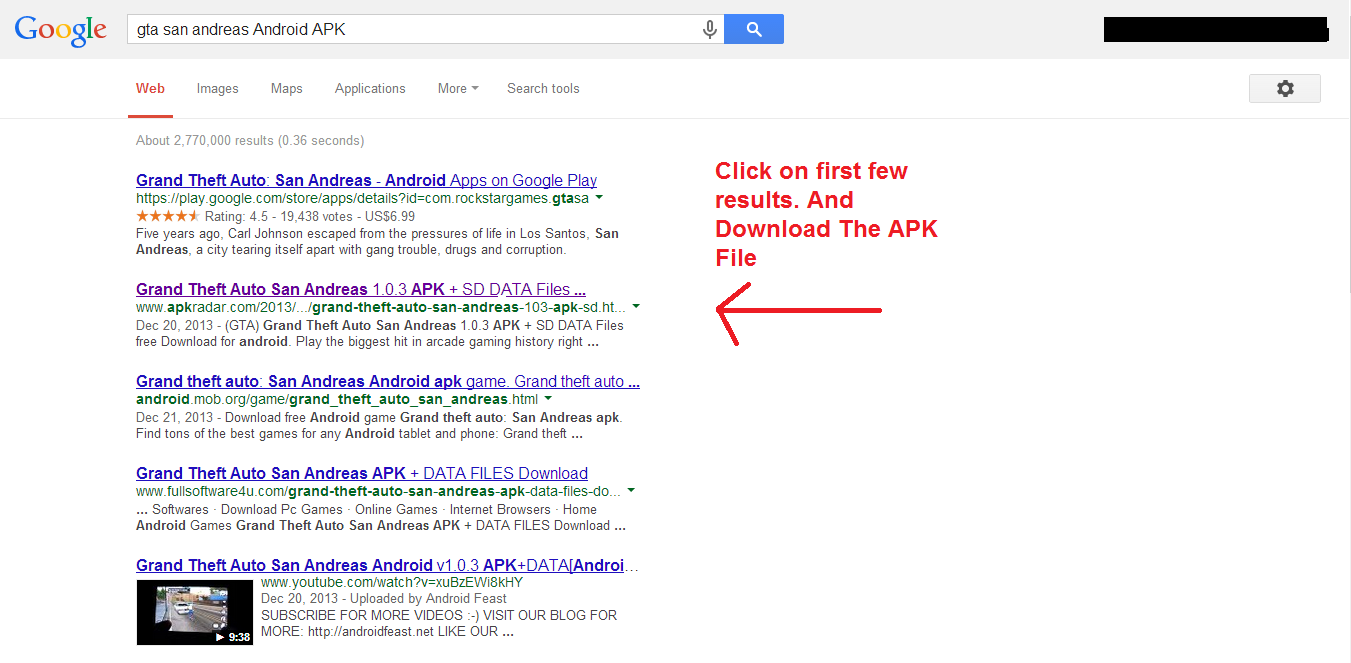Click the 4.5 star rating stars
This screenshot has width=1351, height=663.
click(x=168, y=216)
